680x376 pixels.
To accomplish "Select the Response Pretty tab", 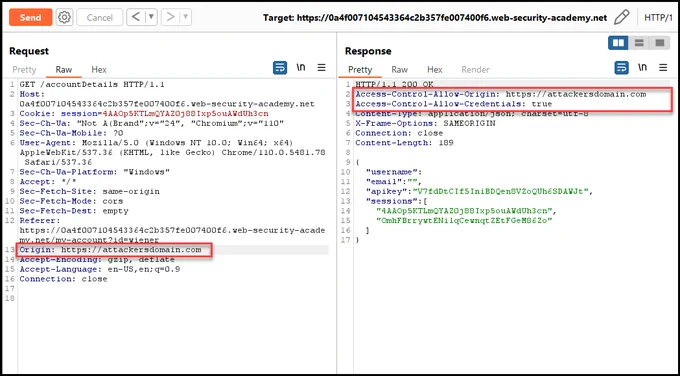I will [x=360, y=69].
